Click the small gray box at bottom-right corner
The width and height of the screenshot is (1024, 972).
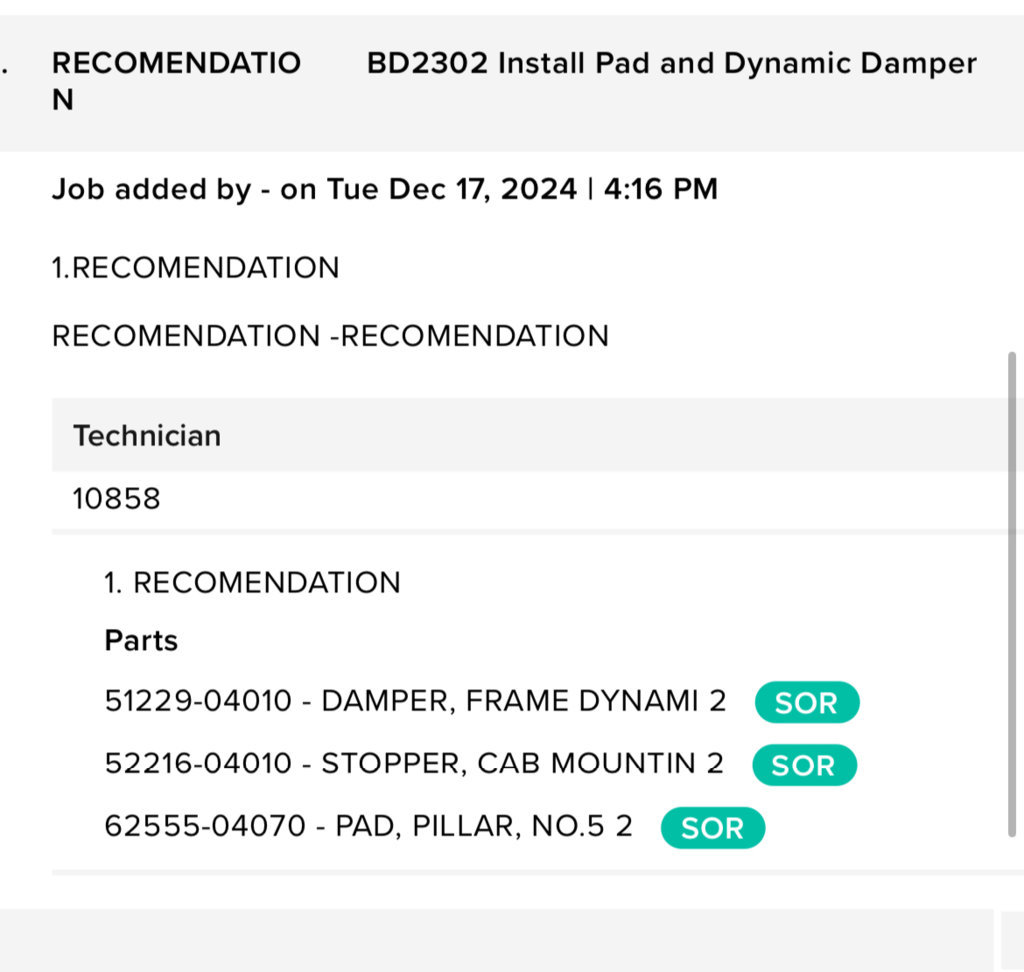(1012, 941)
